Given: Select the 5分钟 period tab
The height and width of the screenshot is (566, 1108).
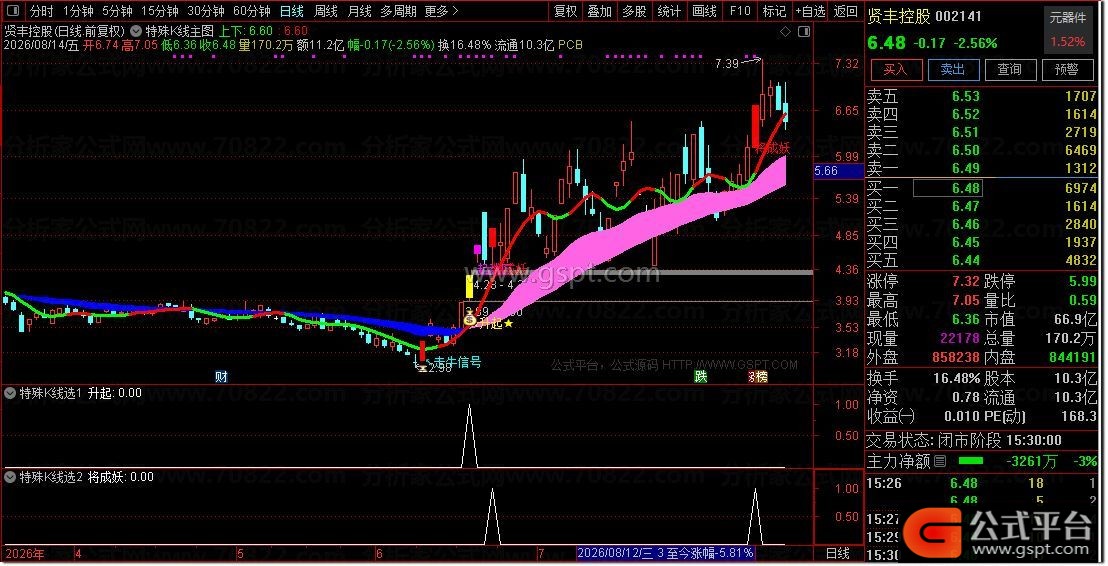Looking at the screenshot, I should coord(117,11).
